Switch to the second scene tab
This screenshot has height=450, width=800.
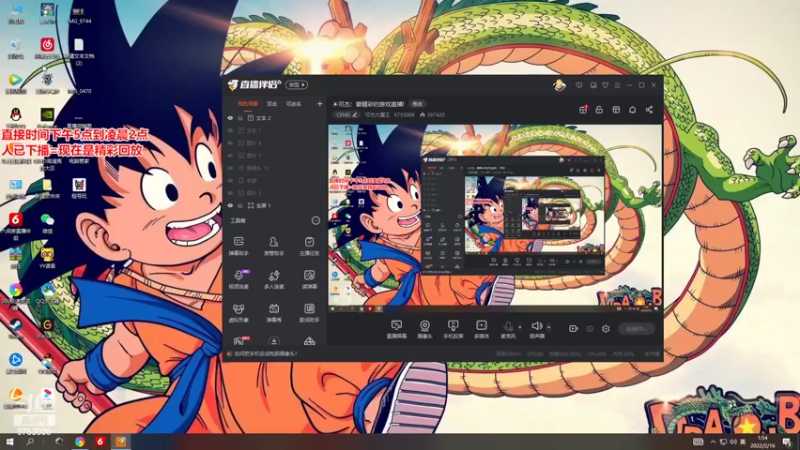tap(272, 104)
